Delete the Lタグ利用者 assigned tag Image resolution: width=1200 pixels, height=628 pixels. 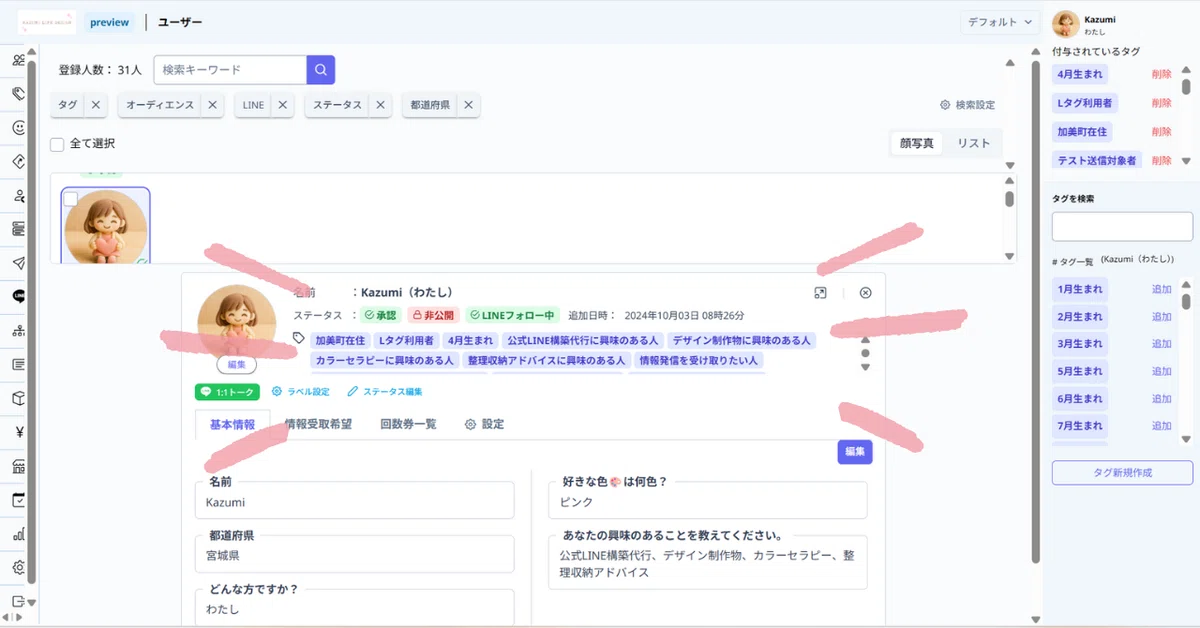point(1161,103)
